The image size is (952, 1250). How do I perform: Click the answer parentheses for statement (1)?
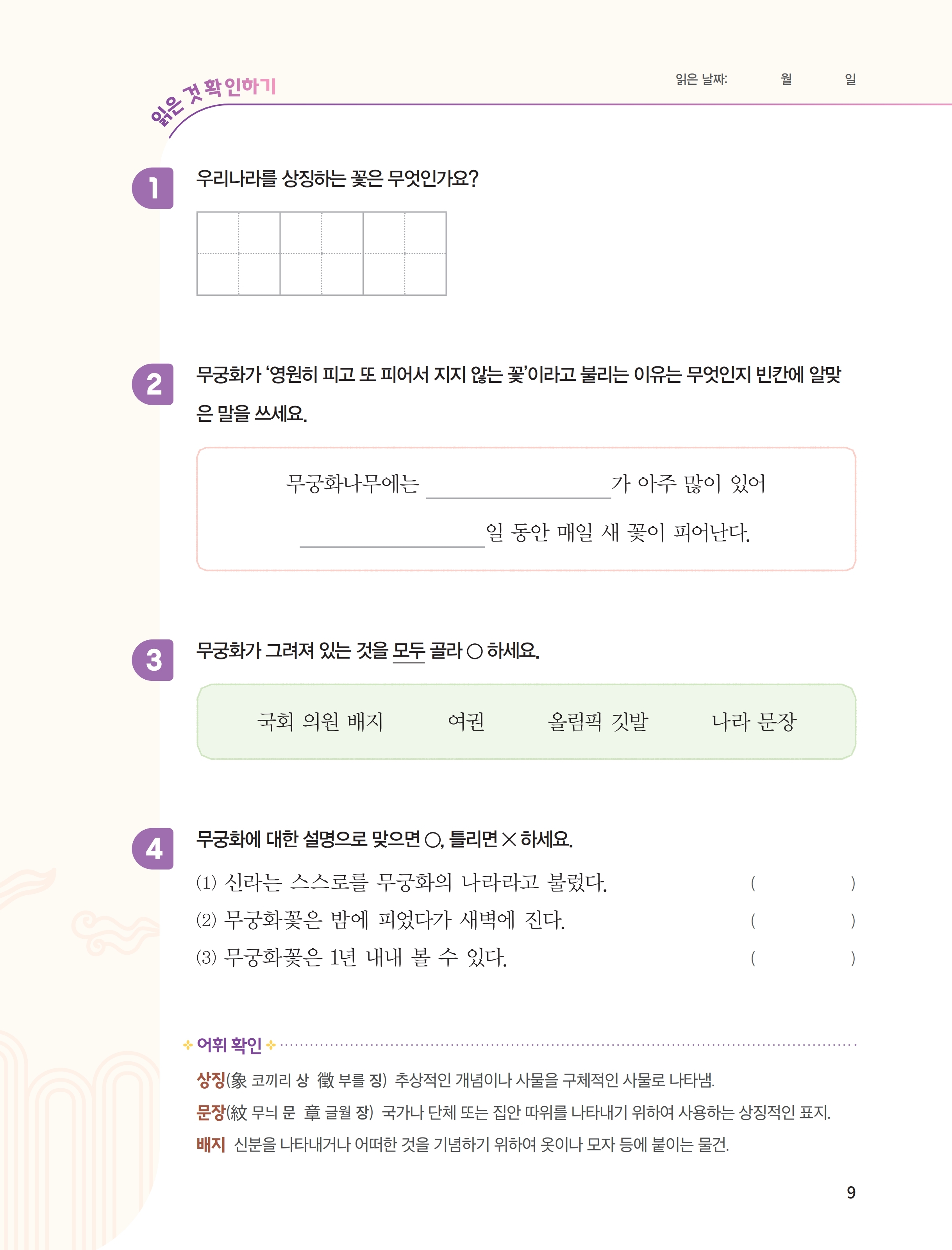[x=803, y=883]
